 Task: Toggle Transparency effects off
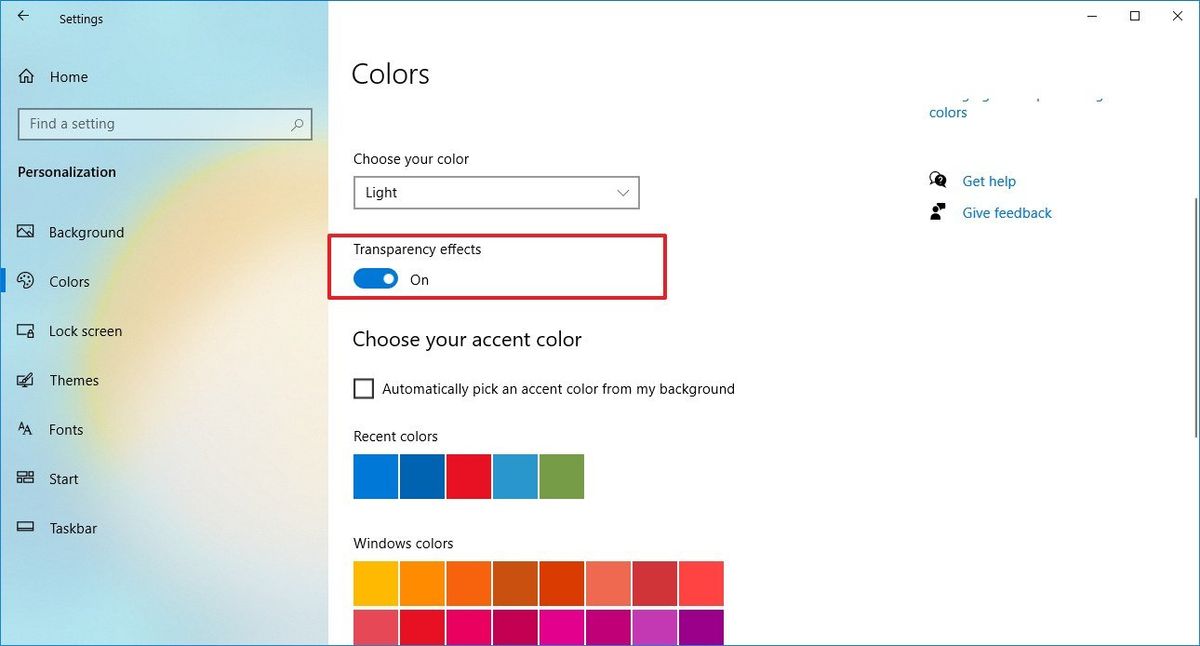tap(376, 279)
